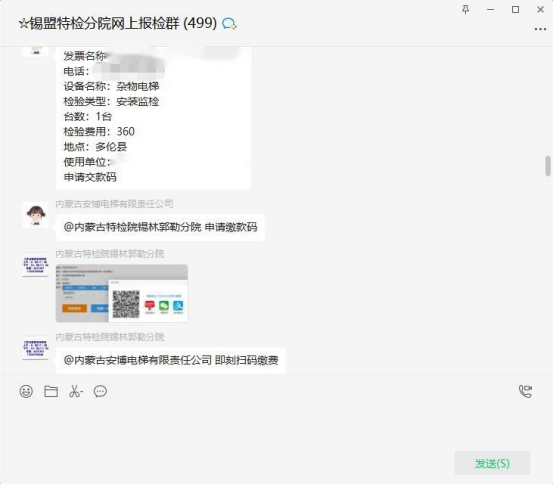Select the scissors screenshot tool
Image resolution: width=554 pixels, height=485 pixels.
[76, 391]
